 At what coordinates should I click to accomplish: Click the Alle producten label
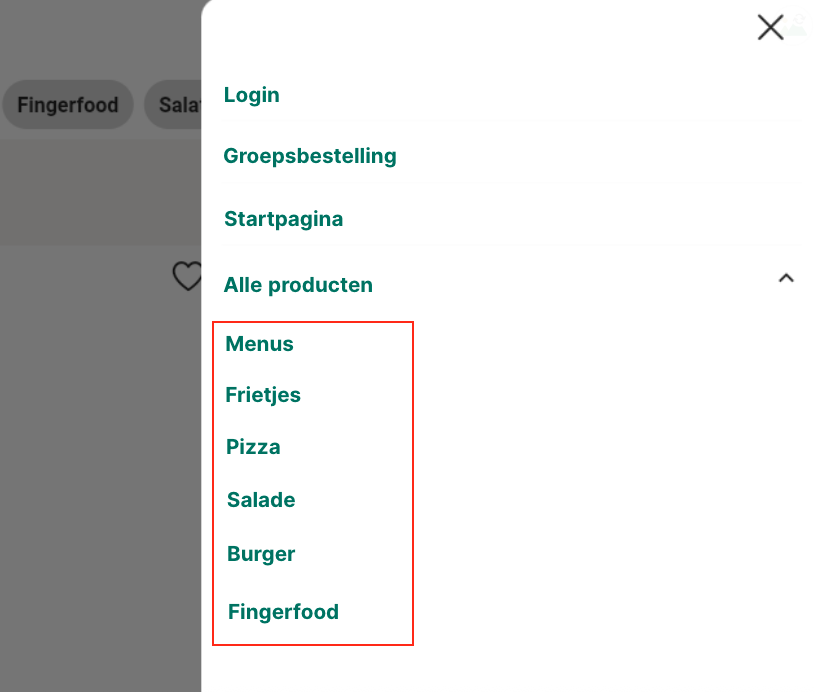[x=298, y=285]
